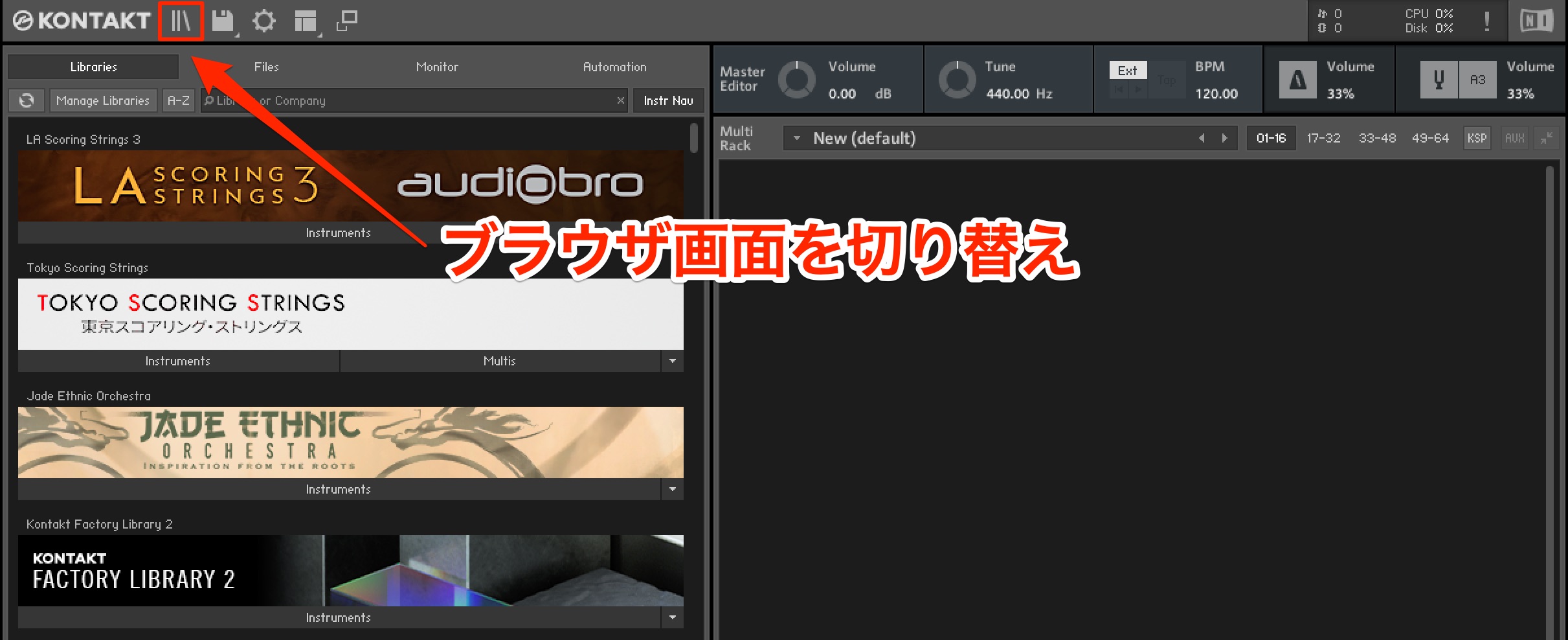Click Tokyo Scoring Strings banner
Screen dimensions: 1568x640
[351, 314]
